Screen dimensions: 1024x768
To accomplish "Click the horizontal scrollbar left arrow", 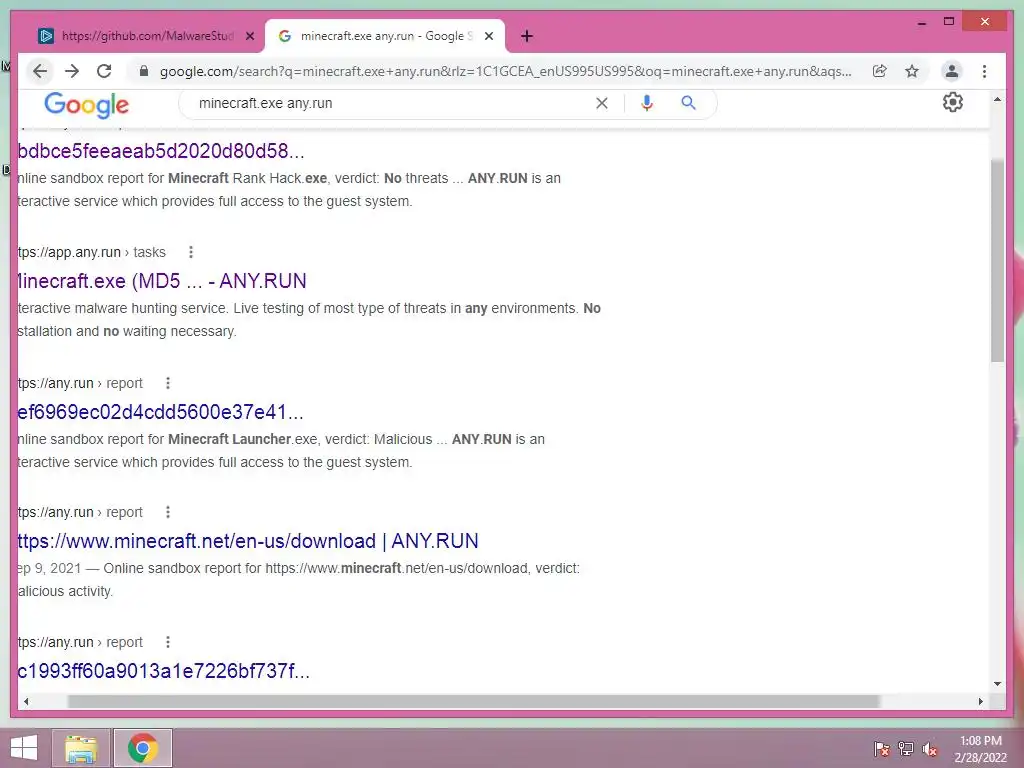I will 25,701.
